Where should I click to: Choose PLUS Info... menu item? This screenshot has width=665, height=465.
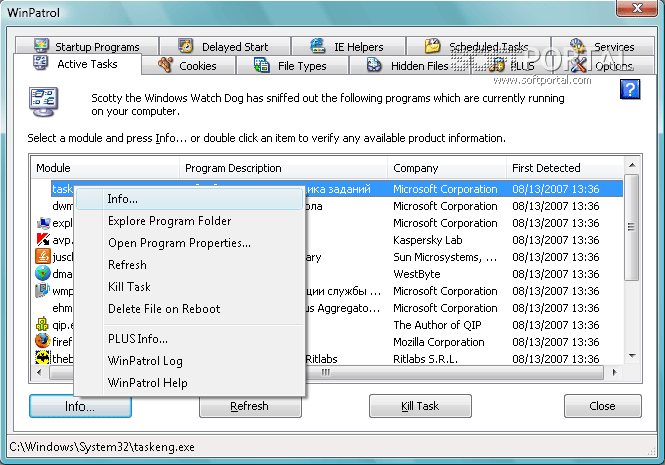(190, 339)
